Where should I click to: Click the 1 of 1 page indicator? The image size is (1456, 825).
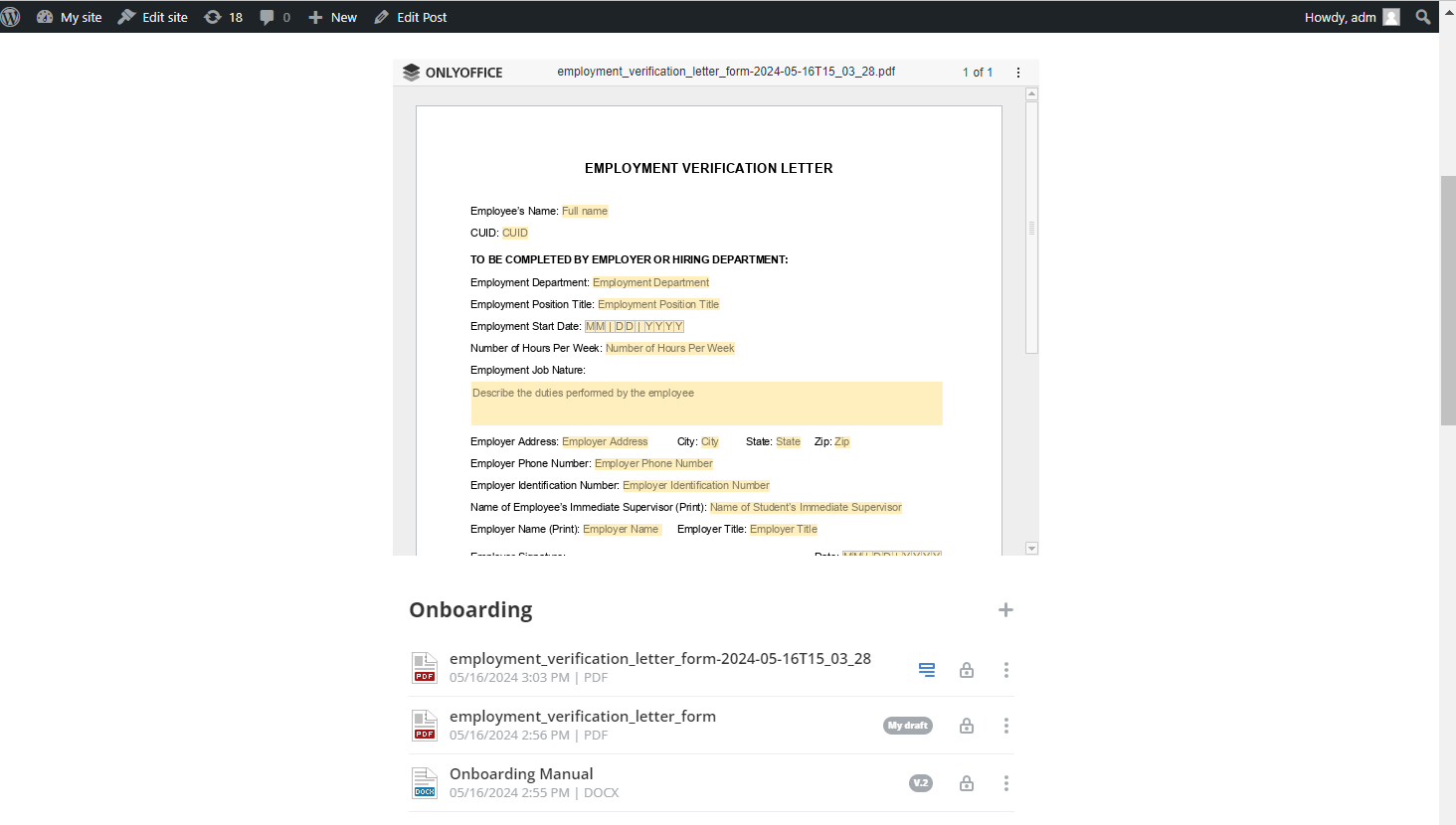click(x=978, y=73)
